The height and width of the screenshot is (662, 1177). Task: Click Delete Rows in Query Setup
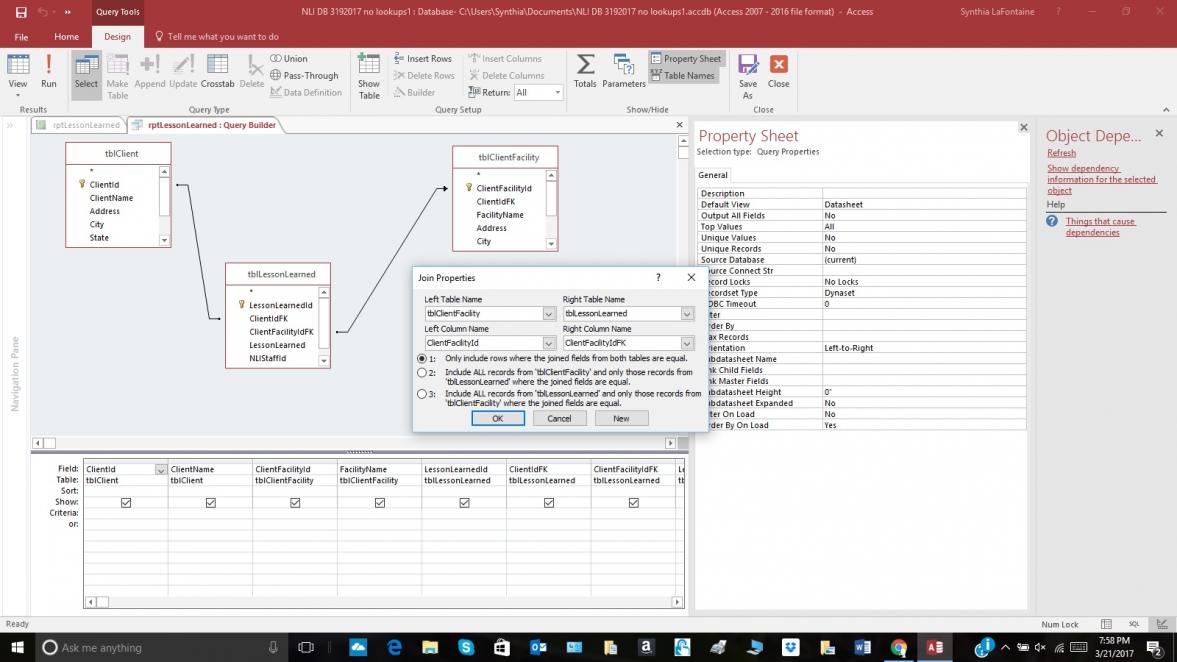pos(424,75)
